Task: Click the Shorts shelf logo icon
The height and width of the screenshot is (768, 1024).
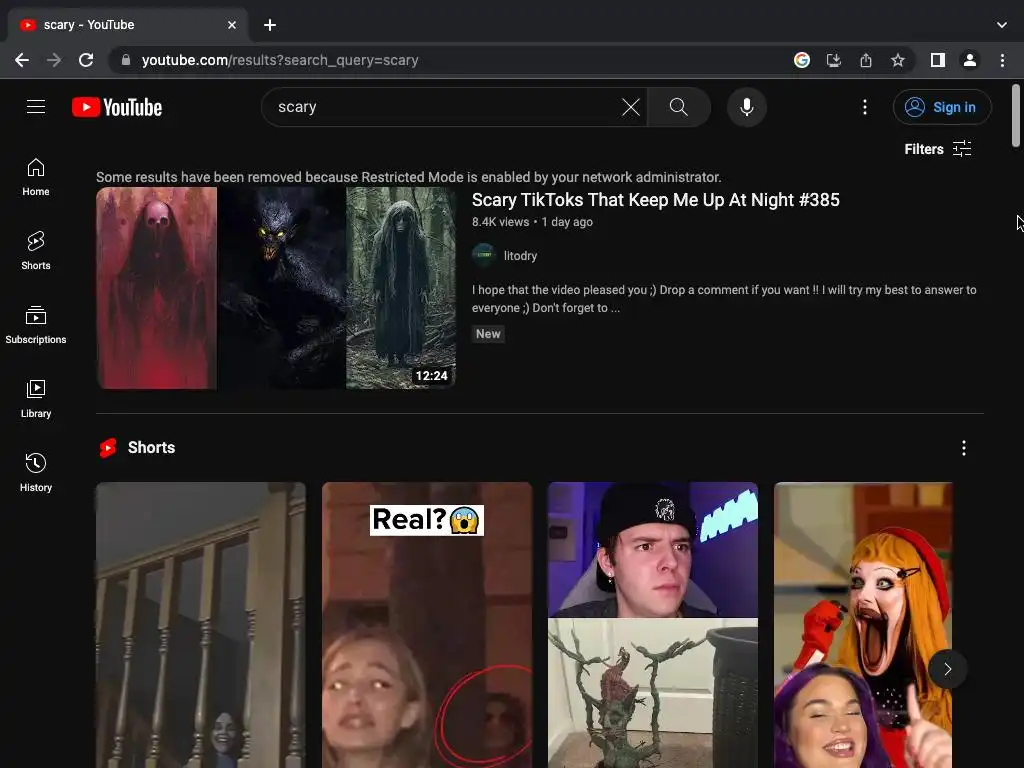Action: click(108, 448)
